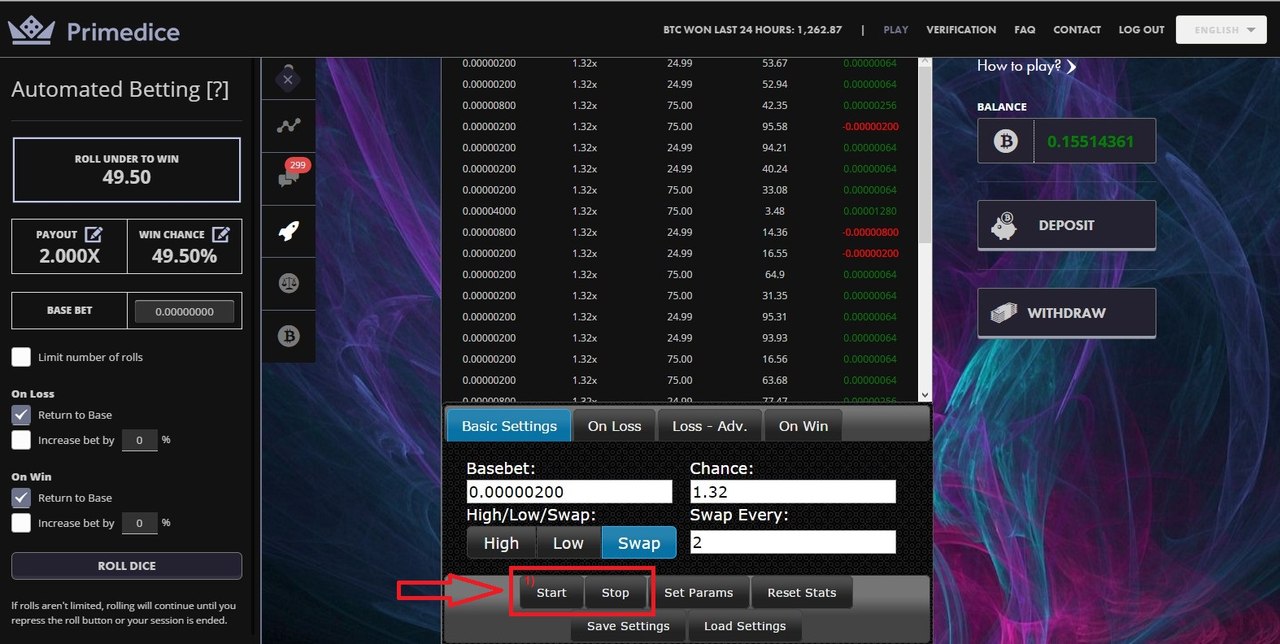Image resolution: width=1280 pixels, height=644 pixels.
Task: Click the DEPOSIT button
Action: [1066, 226]
